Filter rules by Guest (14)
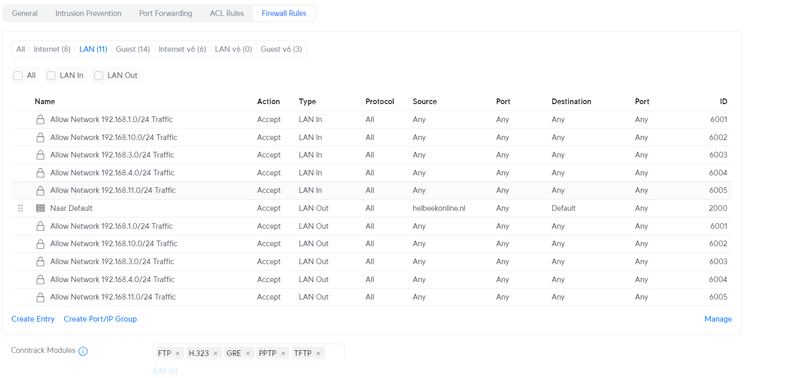Image resolution: width=800 pixels, height=378 pixels. coord(133,49)
